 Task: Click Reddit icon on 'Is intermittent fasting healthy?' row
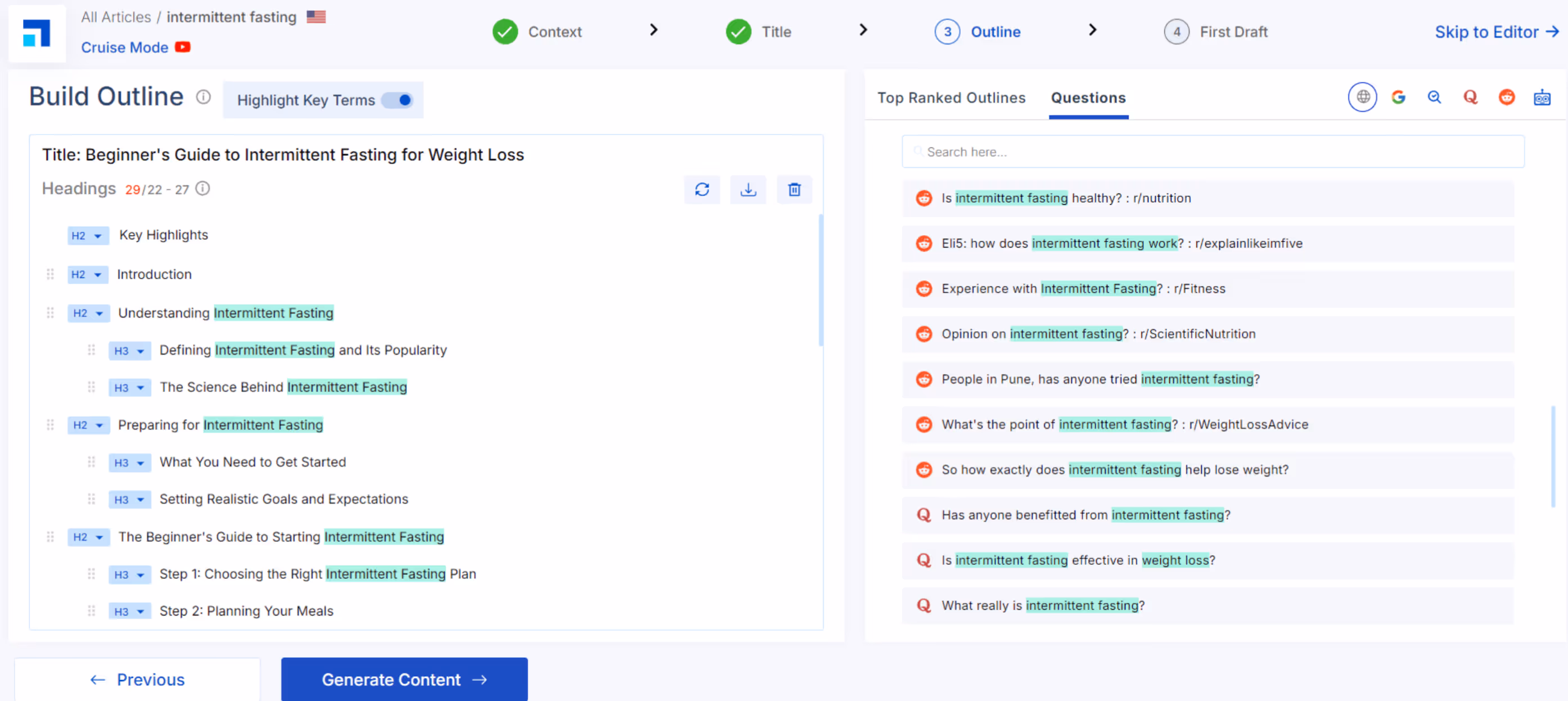tap(924, 198)
